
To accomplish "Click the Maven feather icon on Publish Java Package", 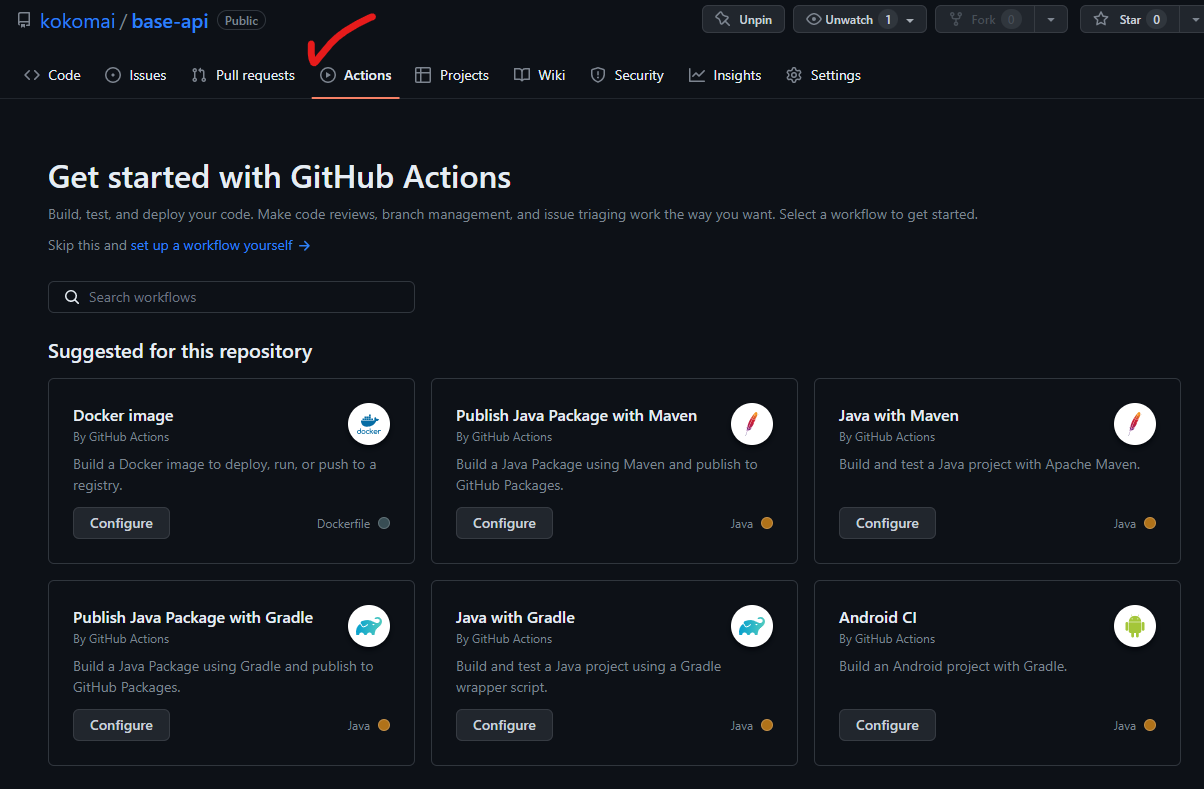I will pos(752,424).
